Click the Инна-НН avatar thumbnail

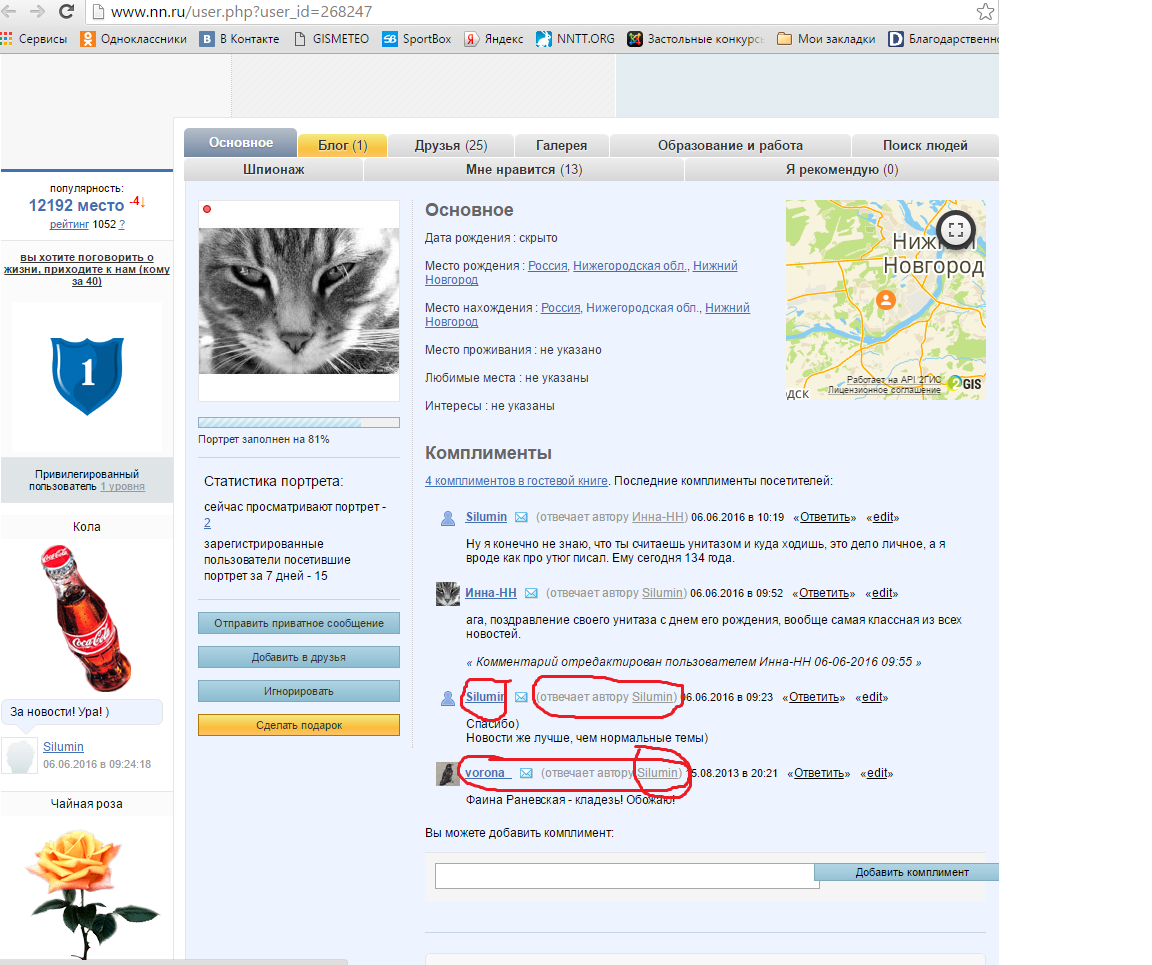pos(447,594)
